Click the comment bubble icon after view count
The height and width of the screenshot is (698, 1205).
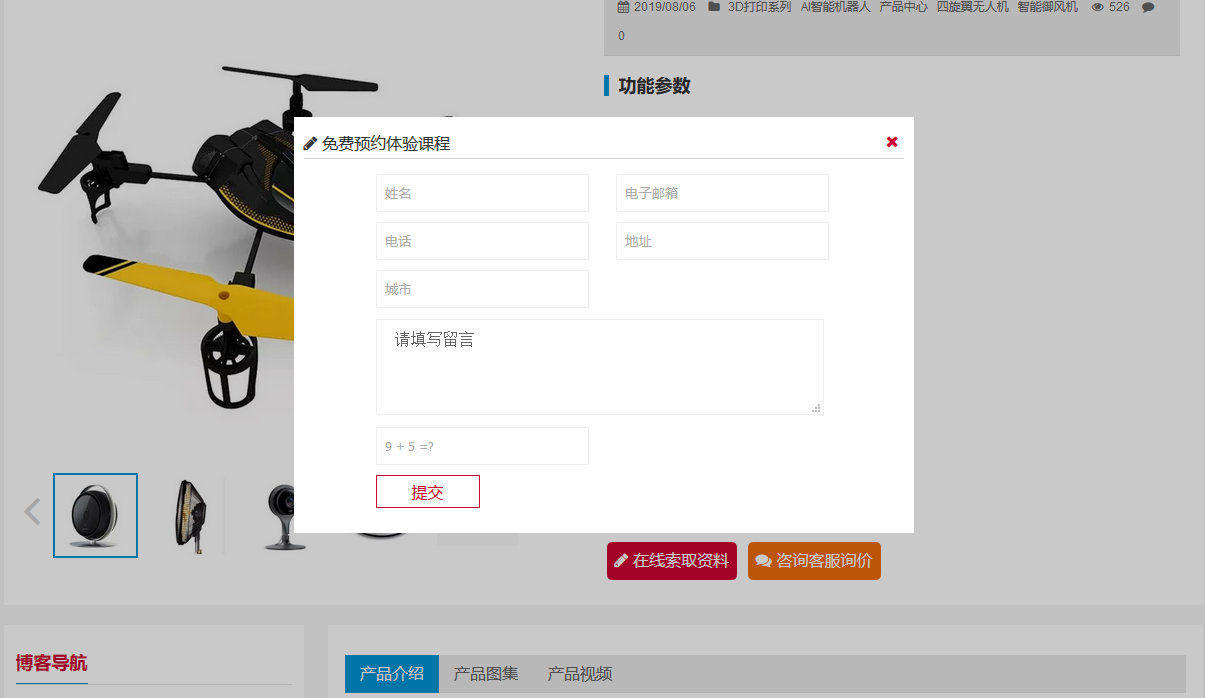pos(1147,7)
